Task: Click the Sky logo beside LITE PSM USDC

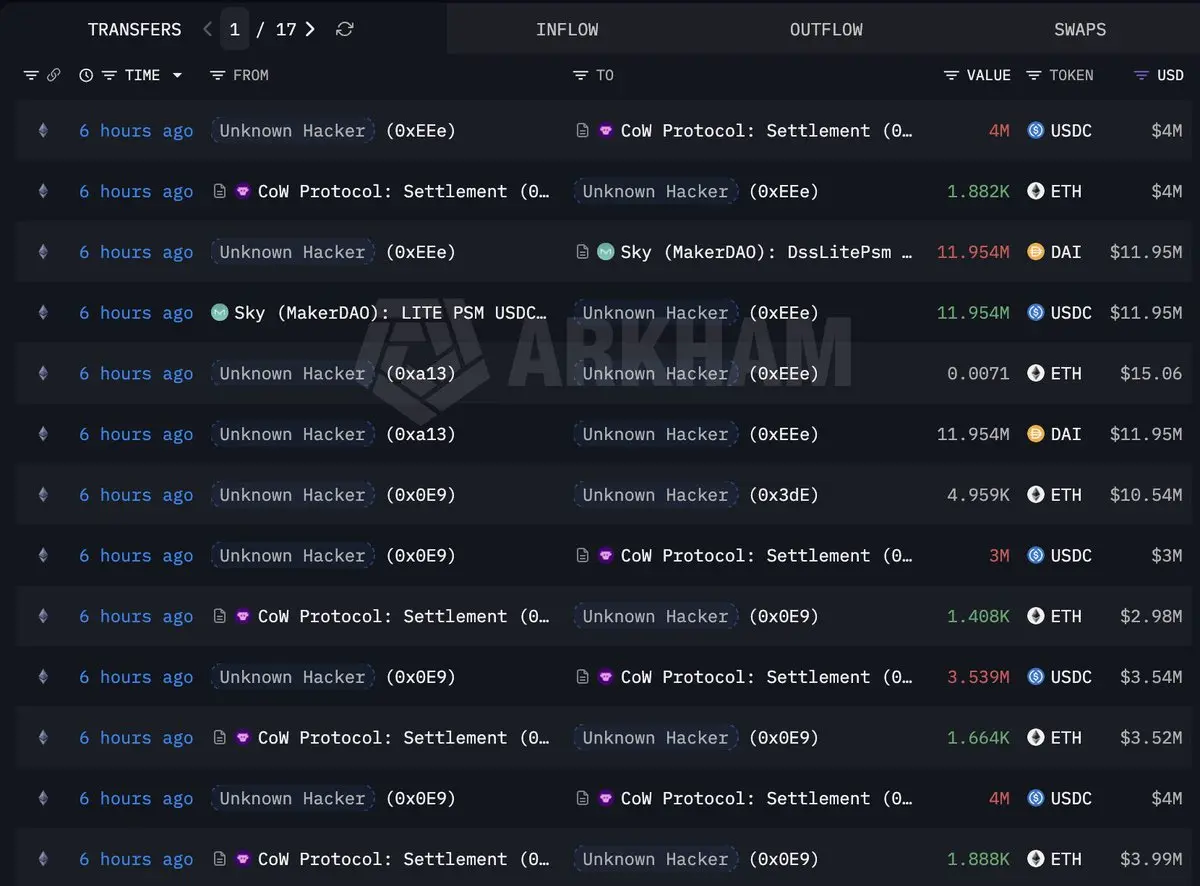Action: (220, 312)
